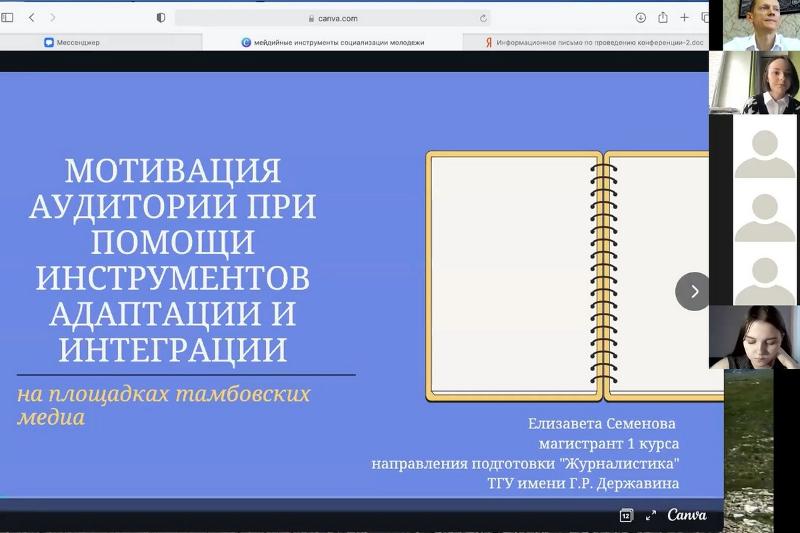This screenshot has width=800, height=533.
Task: Go back to previous page
Action: (x=32, y=18)
